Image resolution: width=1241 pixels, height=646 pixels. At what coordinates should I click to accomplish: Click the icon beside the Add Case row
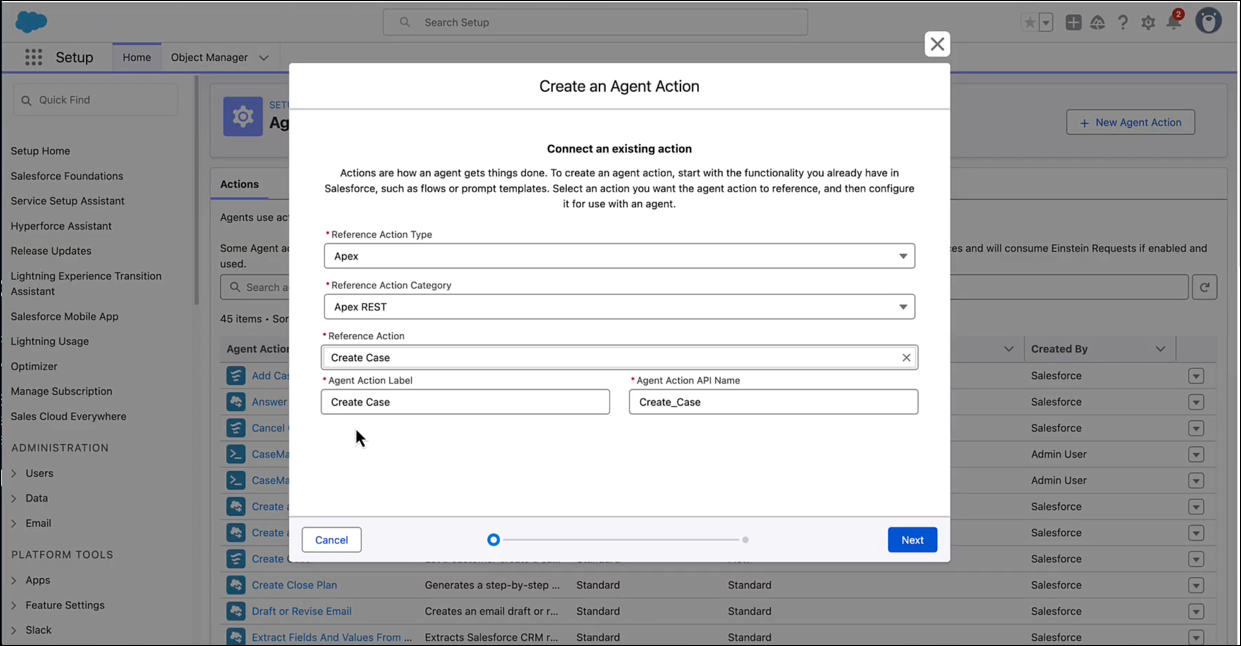click(x=236, y=376)
